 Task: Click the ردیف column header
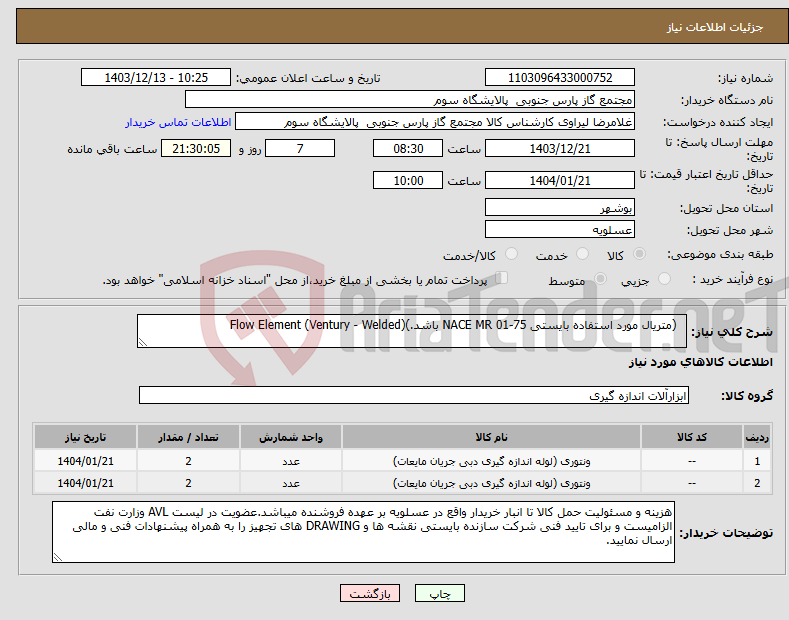[756, 437]
